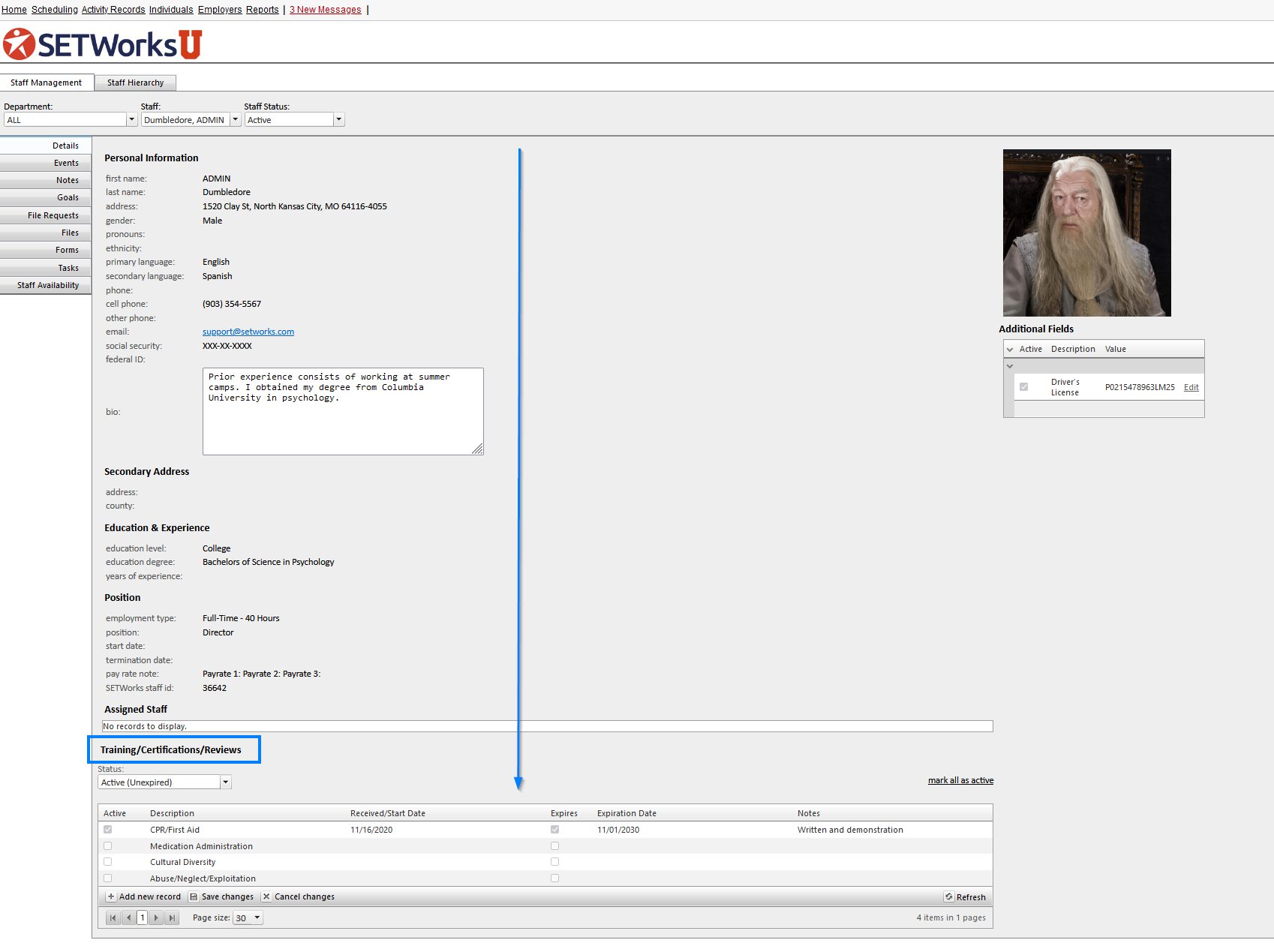Sort by Description column header

(172, 813)
